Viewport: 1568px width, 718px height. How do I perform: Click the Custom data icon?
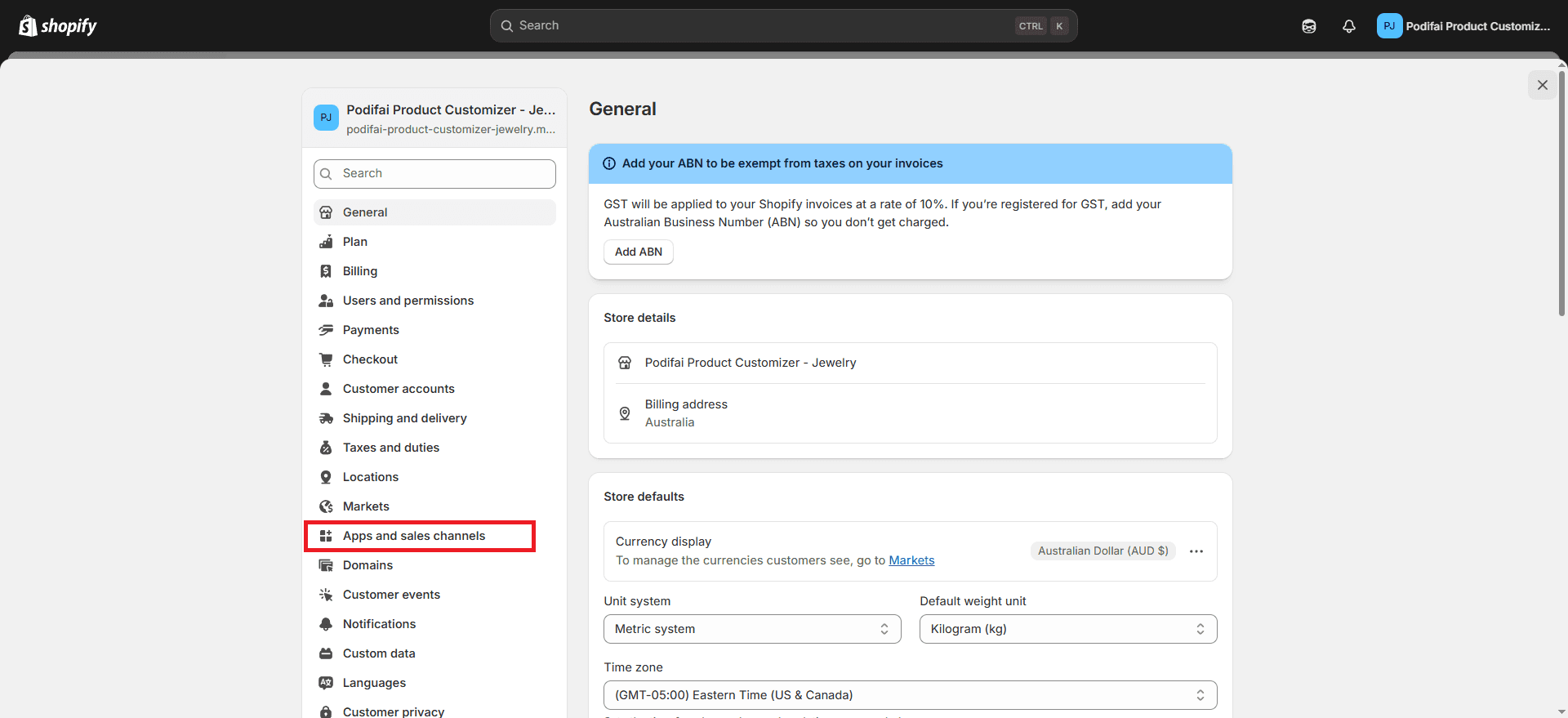click(326, 653)
